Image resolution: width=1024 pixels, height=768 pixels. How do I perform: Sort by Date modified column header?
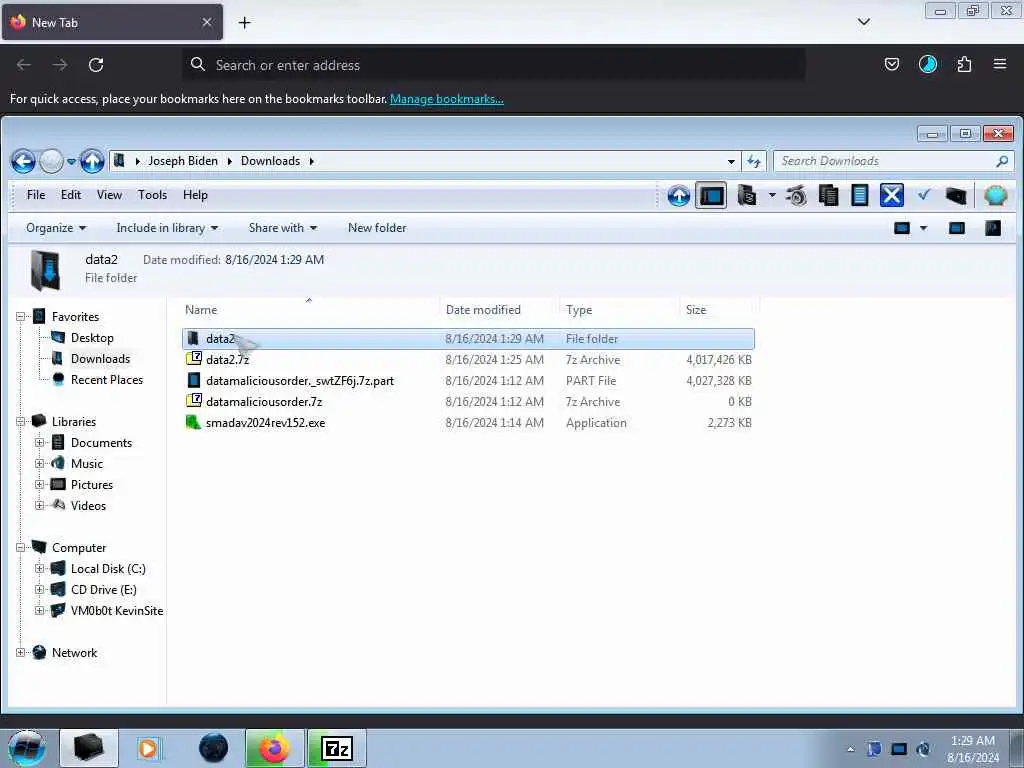point(499,310)
